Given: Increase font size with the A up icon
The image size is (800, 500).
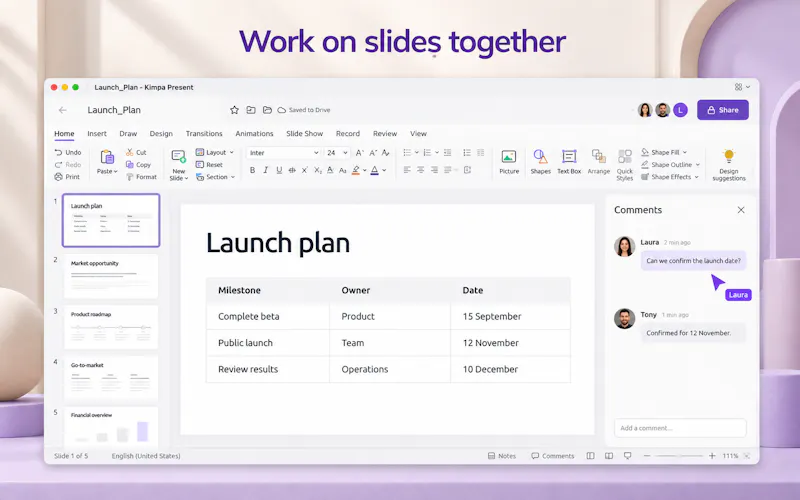Looking at the screenshot, I should (x=359, y=153).
